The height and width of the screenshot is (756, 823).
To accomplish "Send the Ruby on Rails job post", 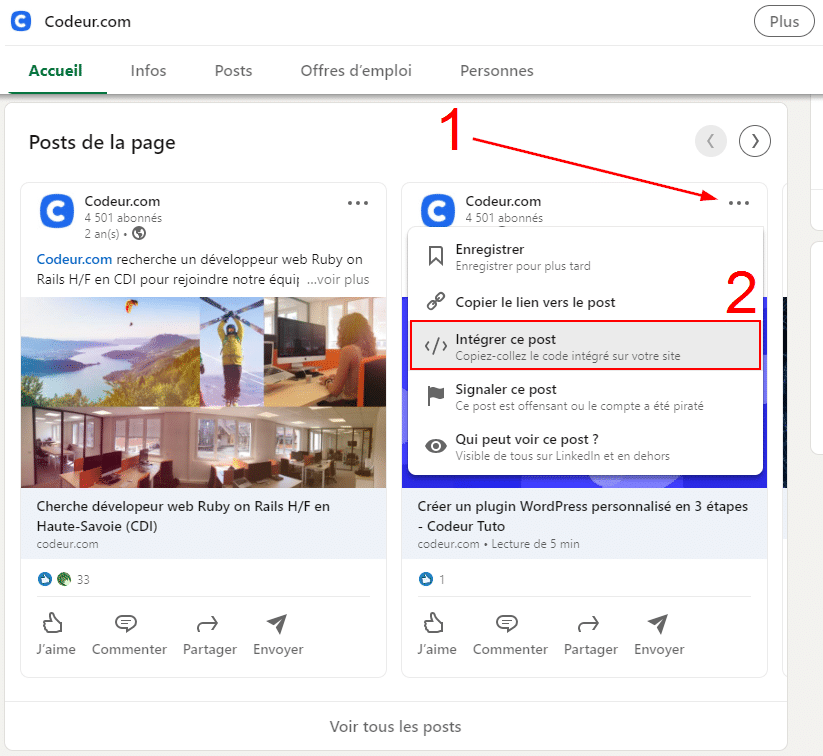I will 277,634.
